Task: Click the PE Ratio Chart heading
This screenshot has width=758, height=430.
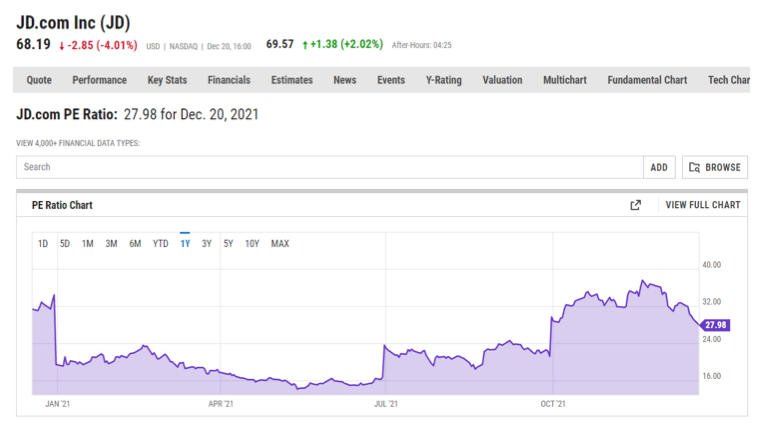Action: pos(62,205)
